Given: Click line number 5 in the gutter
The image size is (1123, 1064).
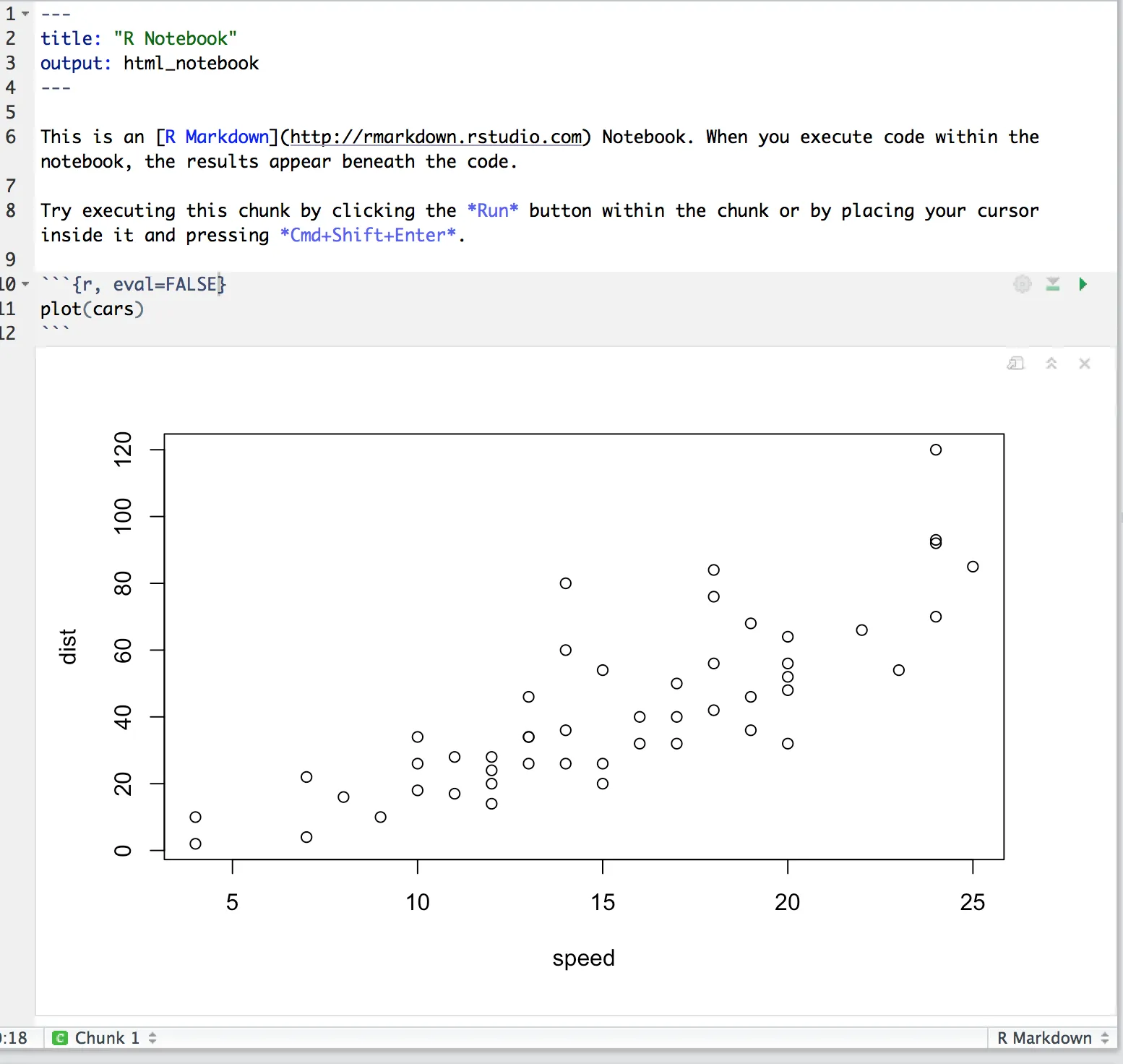Looking at the screenshot, I should pyautogui.click(x=10, y=112).
